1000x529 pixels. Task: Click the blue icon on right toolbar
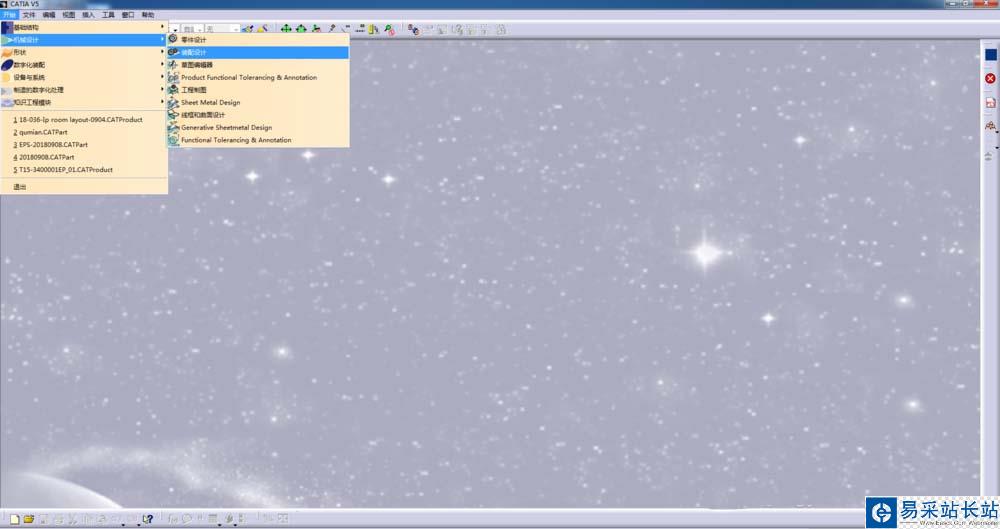click(x=990, y=56)
